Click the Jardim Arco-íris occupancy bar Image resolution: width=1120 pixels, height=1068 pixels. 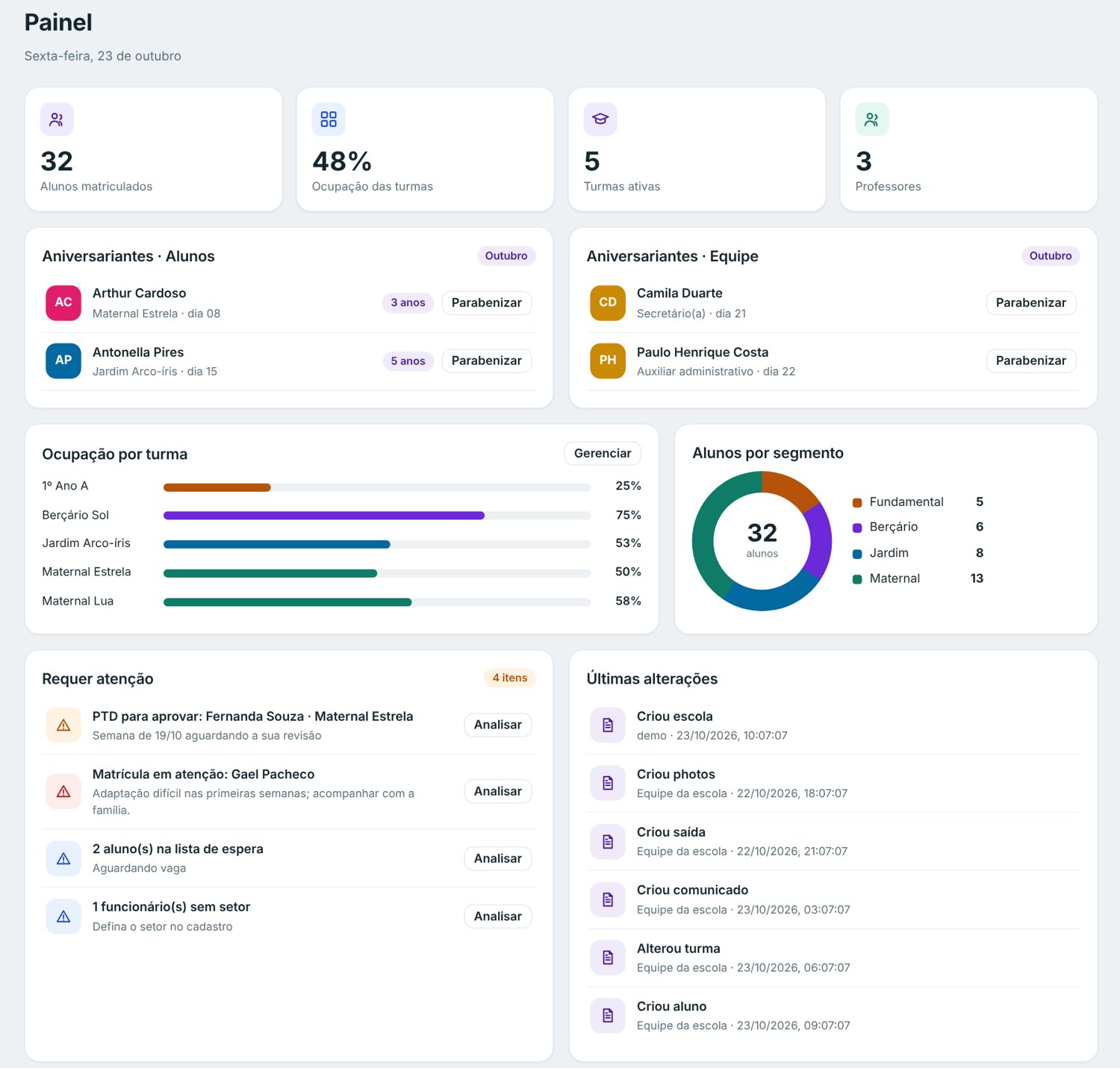coord(377,544)
